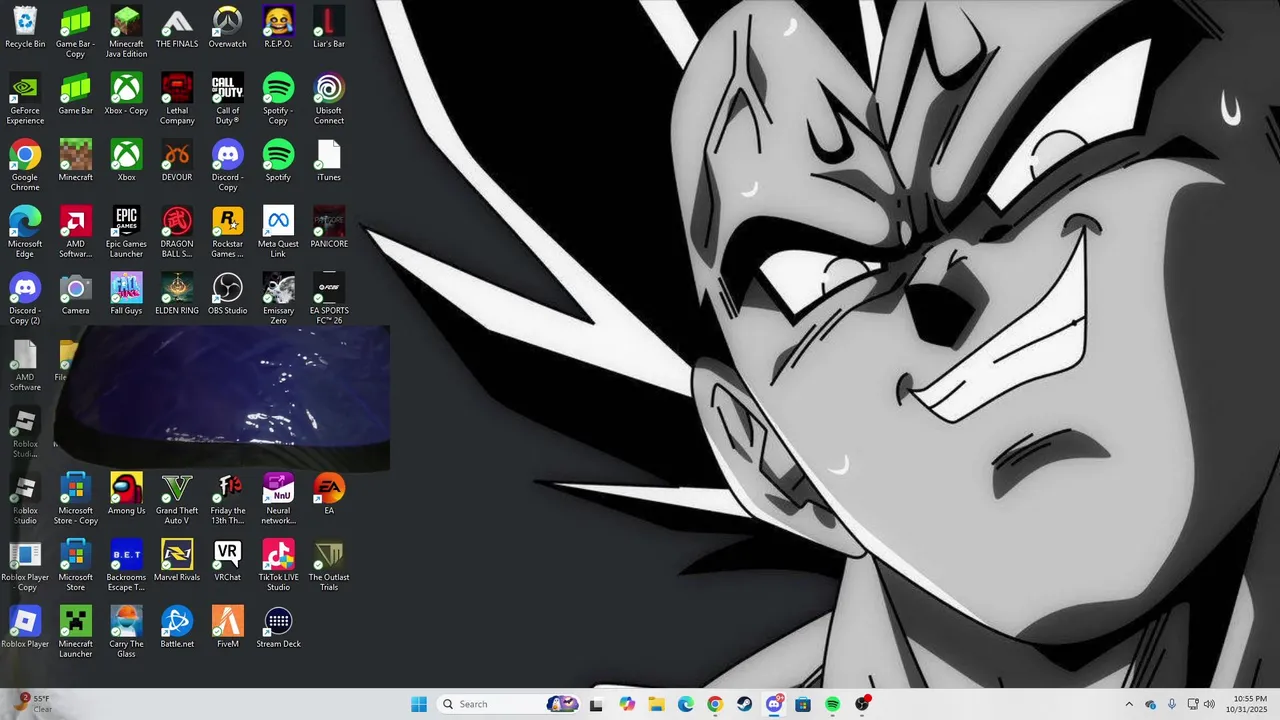
Task: Open Discord from the taskbar
Action: coord(774,704)
